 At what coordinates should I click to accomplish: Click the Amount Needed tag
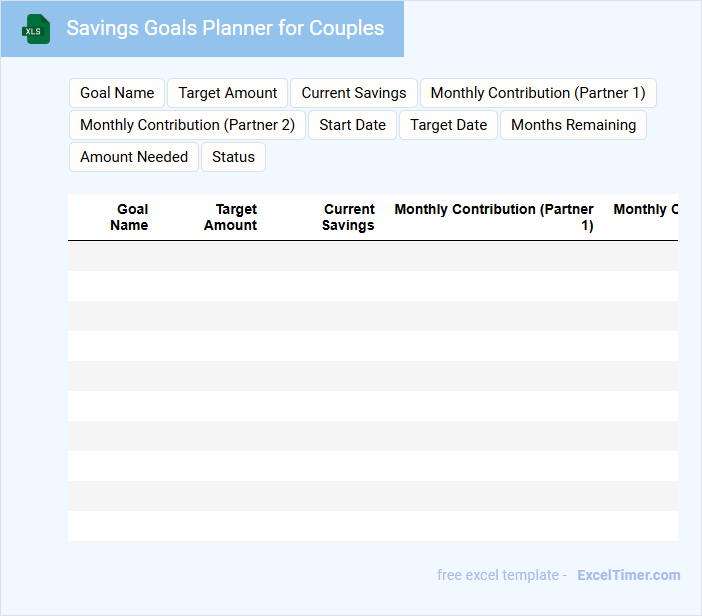click(x=134, y=157)
